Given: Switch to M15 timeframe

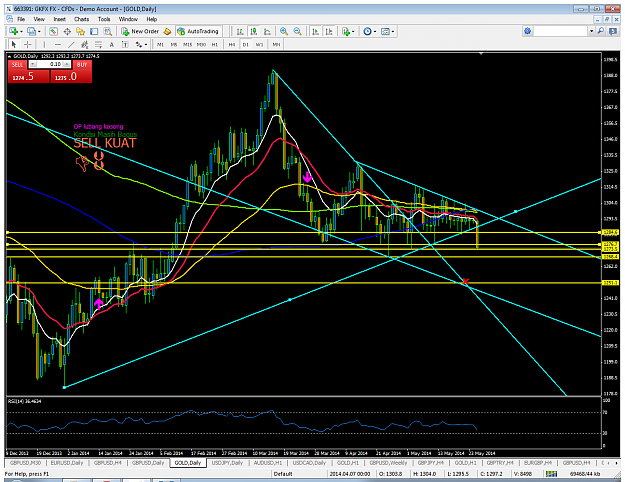Looking at the screenshot, I should [x=187, y=44].
